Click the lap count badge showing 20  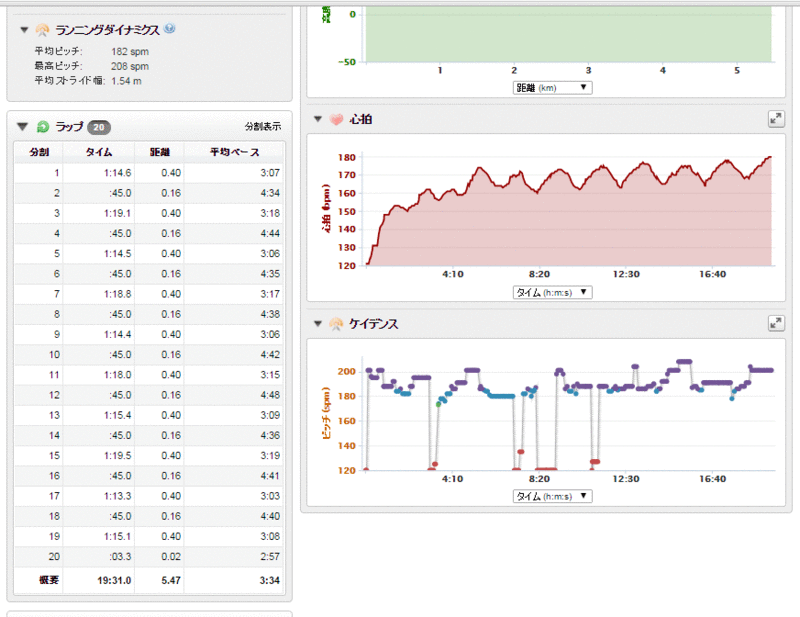[98, 127]
